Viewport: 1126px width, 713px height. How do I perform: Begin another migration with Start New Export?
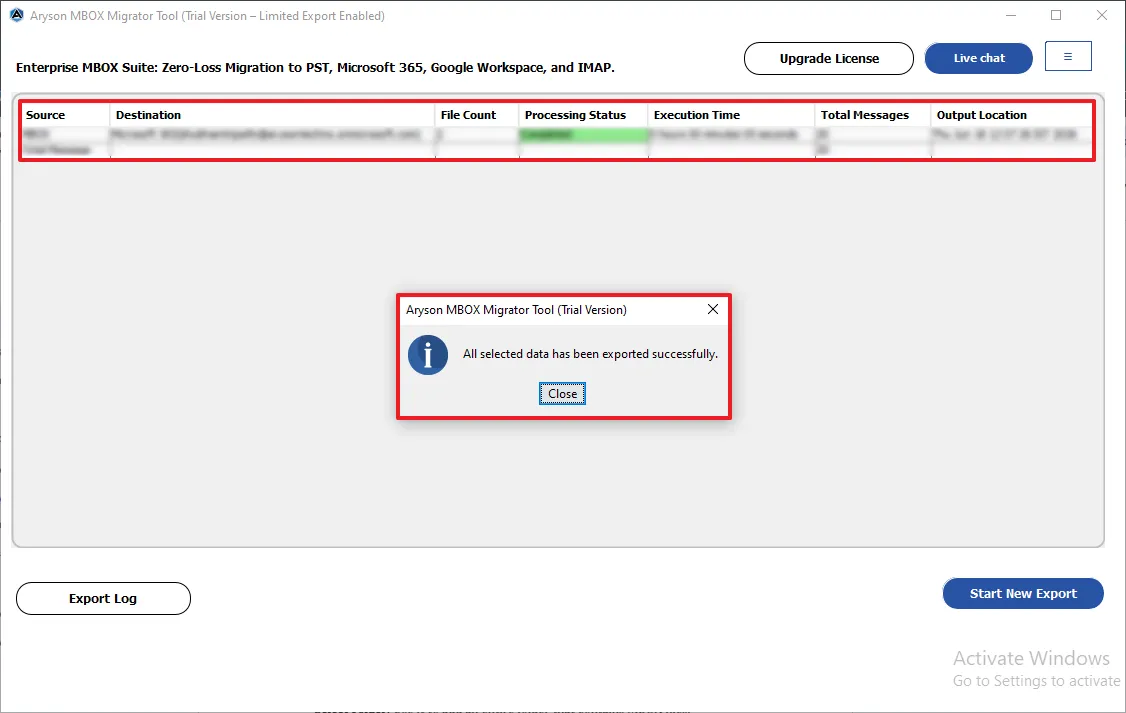[1023, 593]
